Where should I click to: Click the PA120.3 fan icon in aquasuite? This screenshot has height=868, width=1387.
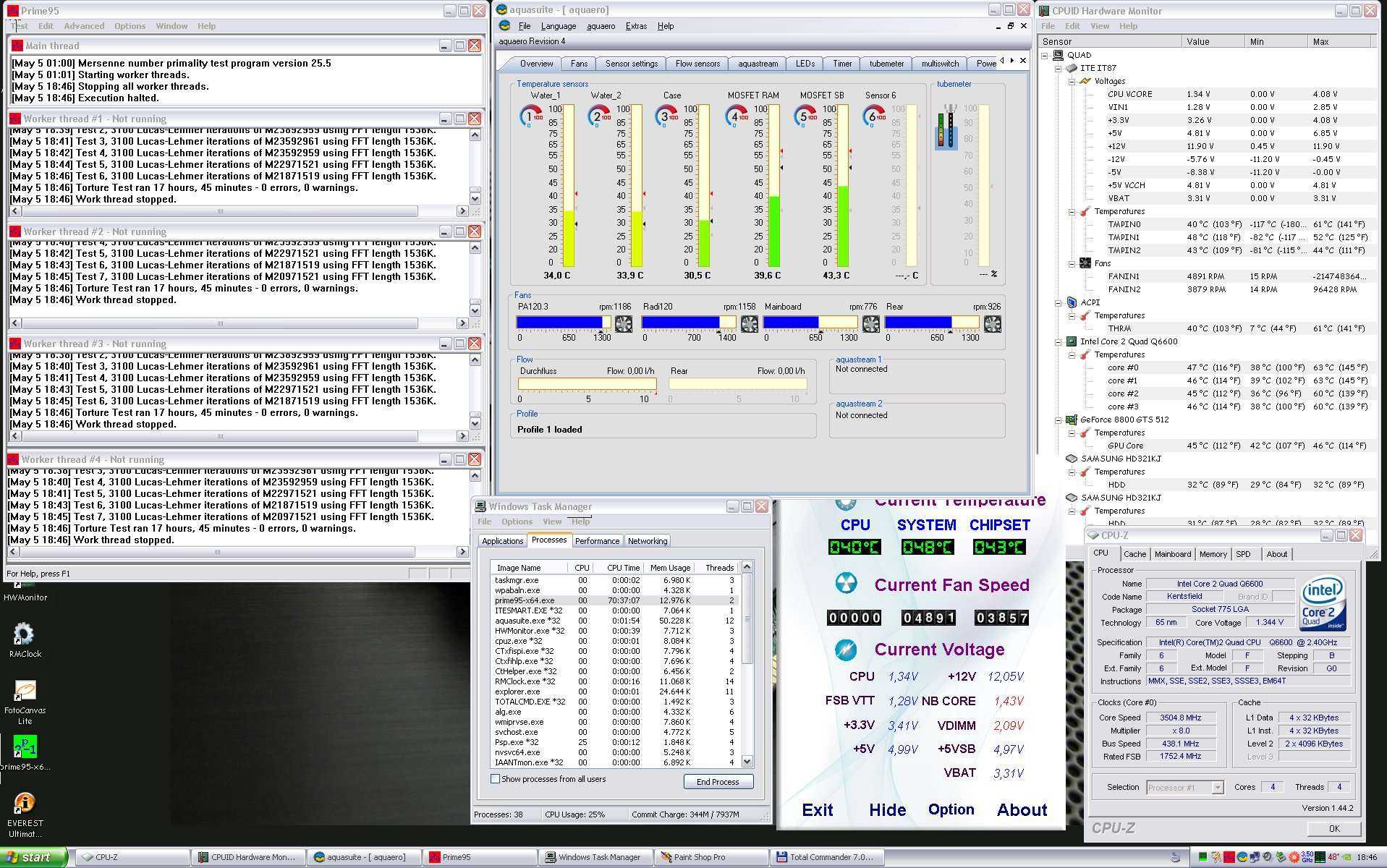(x=623, y=324)
